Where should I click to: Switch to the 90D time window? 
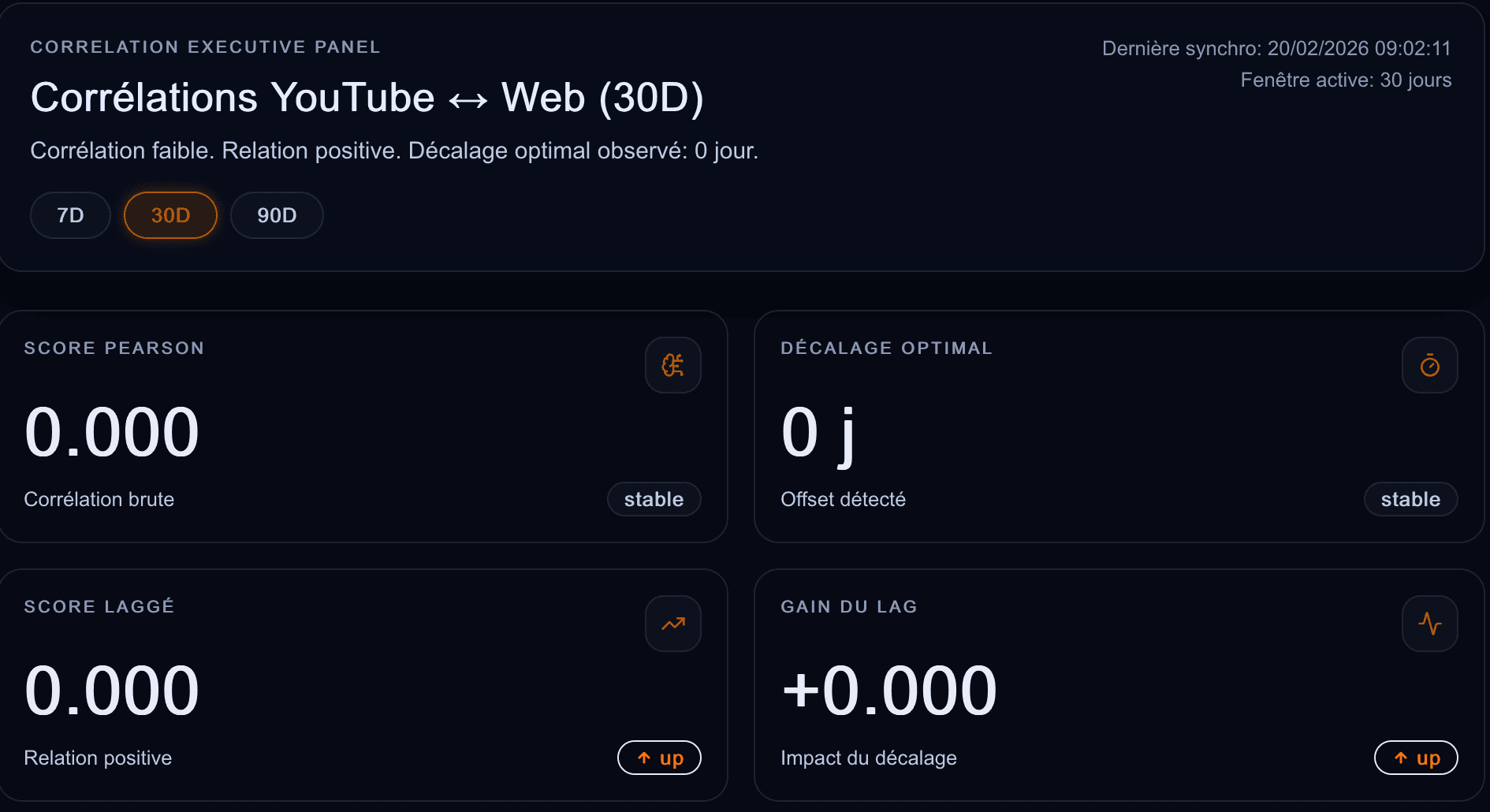pos(277,215)
